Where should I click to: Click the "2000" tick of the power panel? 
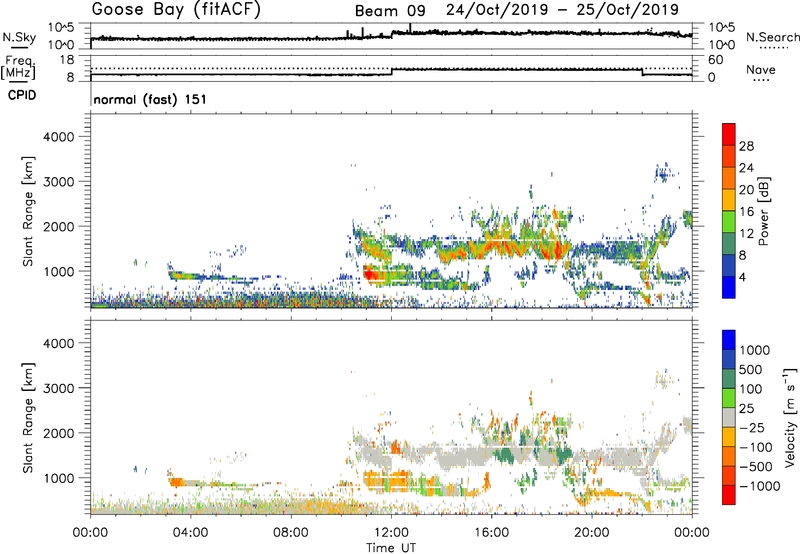tap(58, 226)
